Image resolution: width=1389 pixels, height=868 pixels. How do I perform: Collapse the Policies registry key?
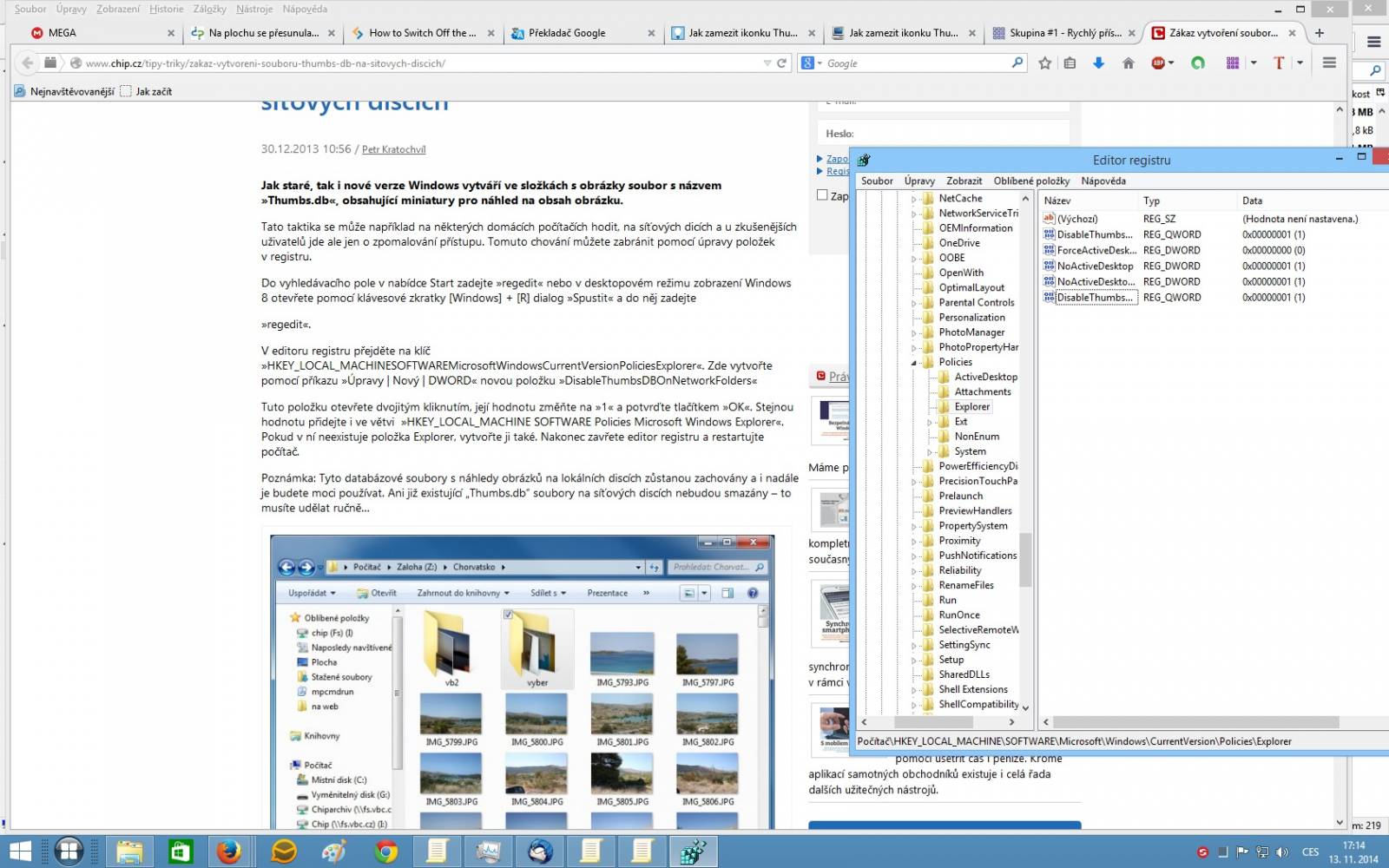pyautogui.click(x=914, y=363)
